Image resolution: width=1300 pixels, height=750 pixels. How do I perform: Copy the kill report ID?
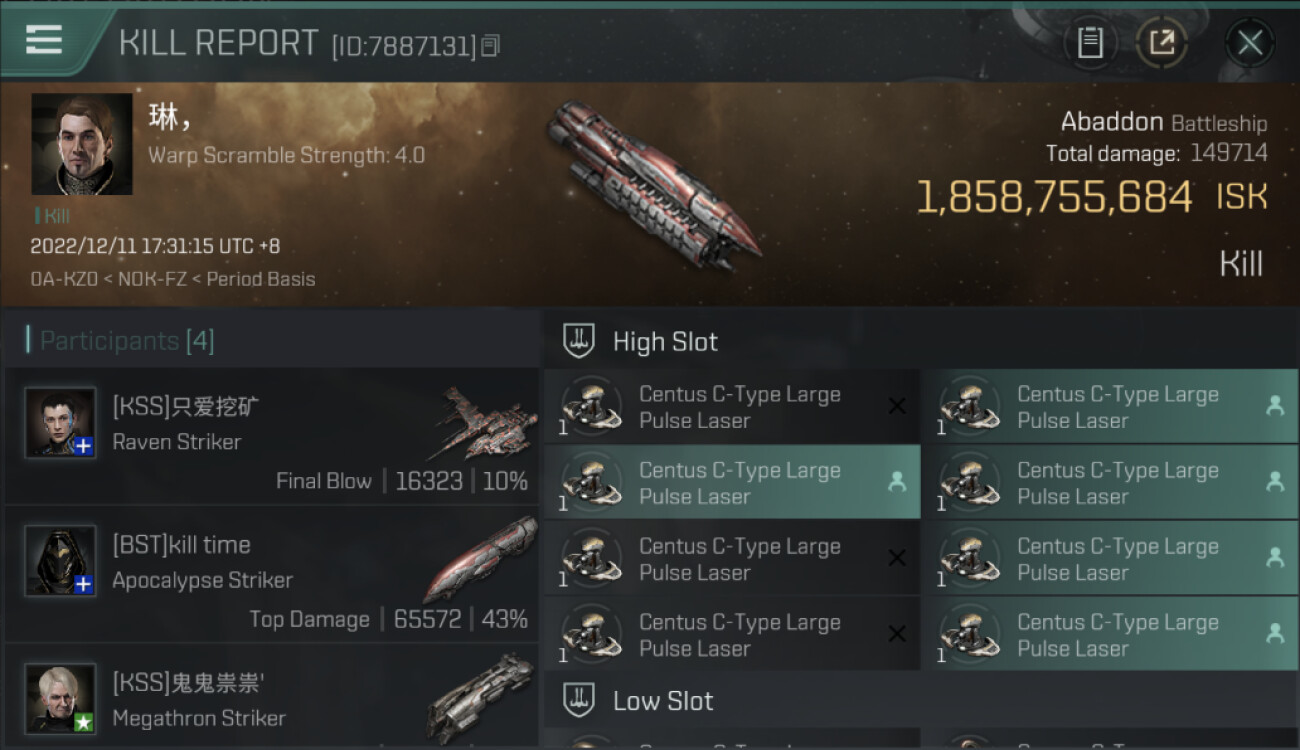pyautogui.click(x=490, y=45)
